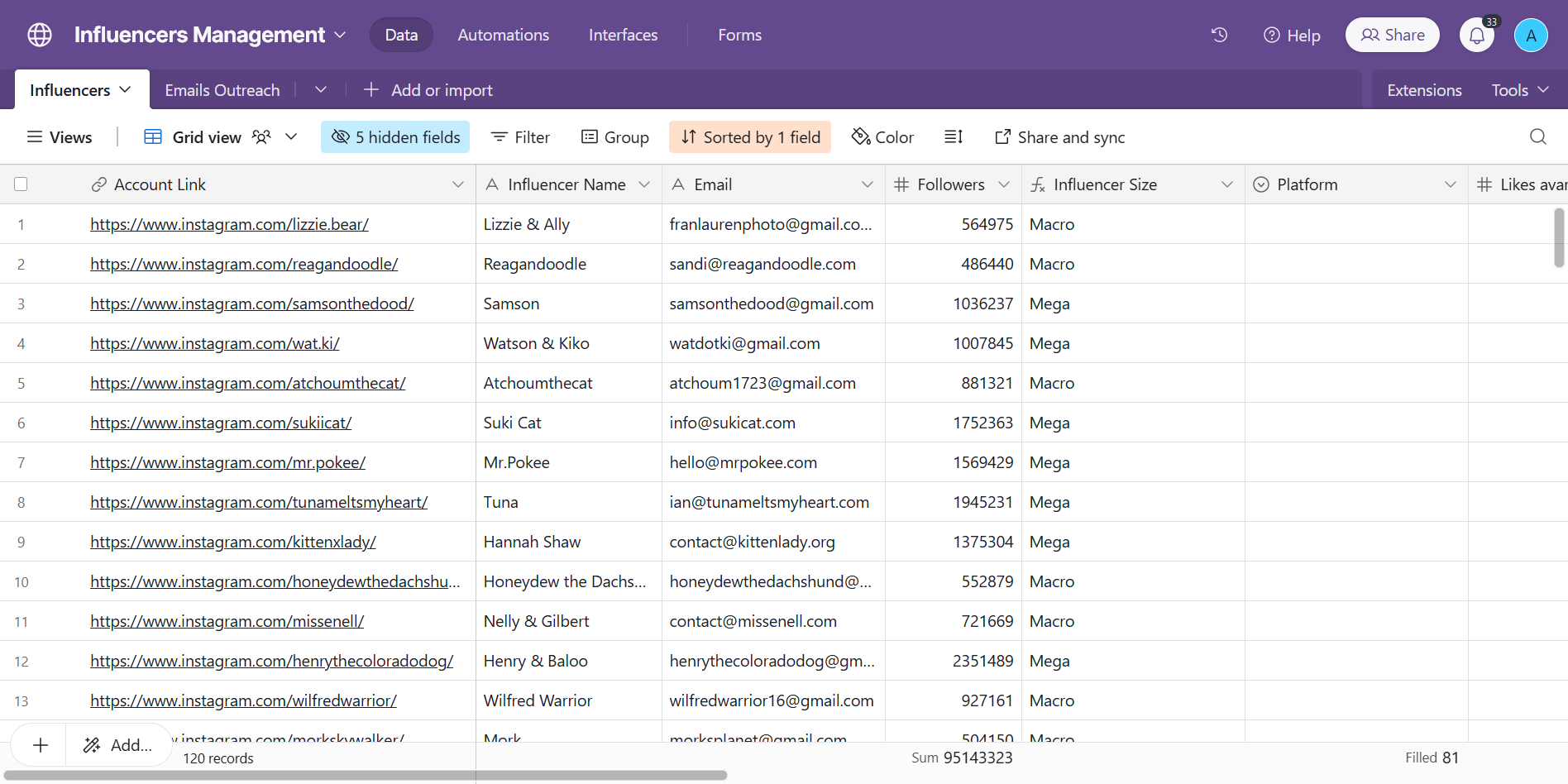The height and width of the screenshot is (784, 1568).
Task: Select followers cell 2351489
Action: pos(954,661)
